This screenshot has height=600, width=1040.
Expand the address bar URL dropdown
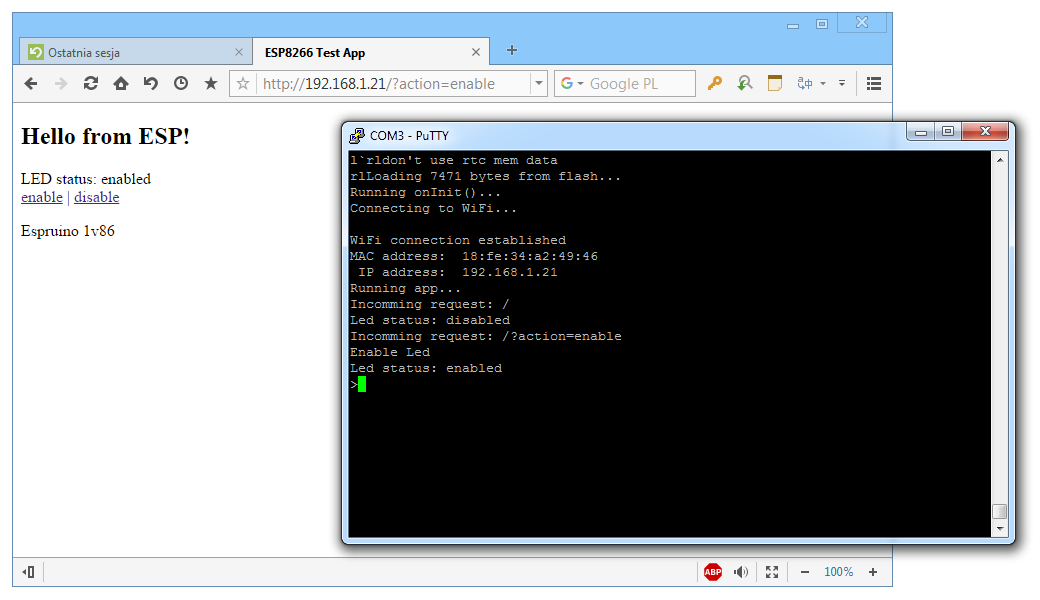point(539,84)
